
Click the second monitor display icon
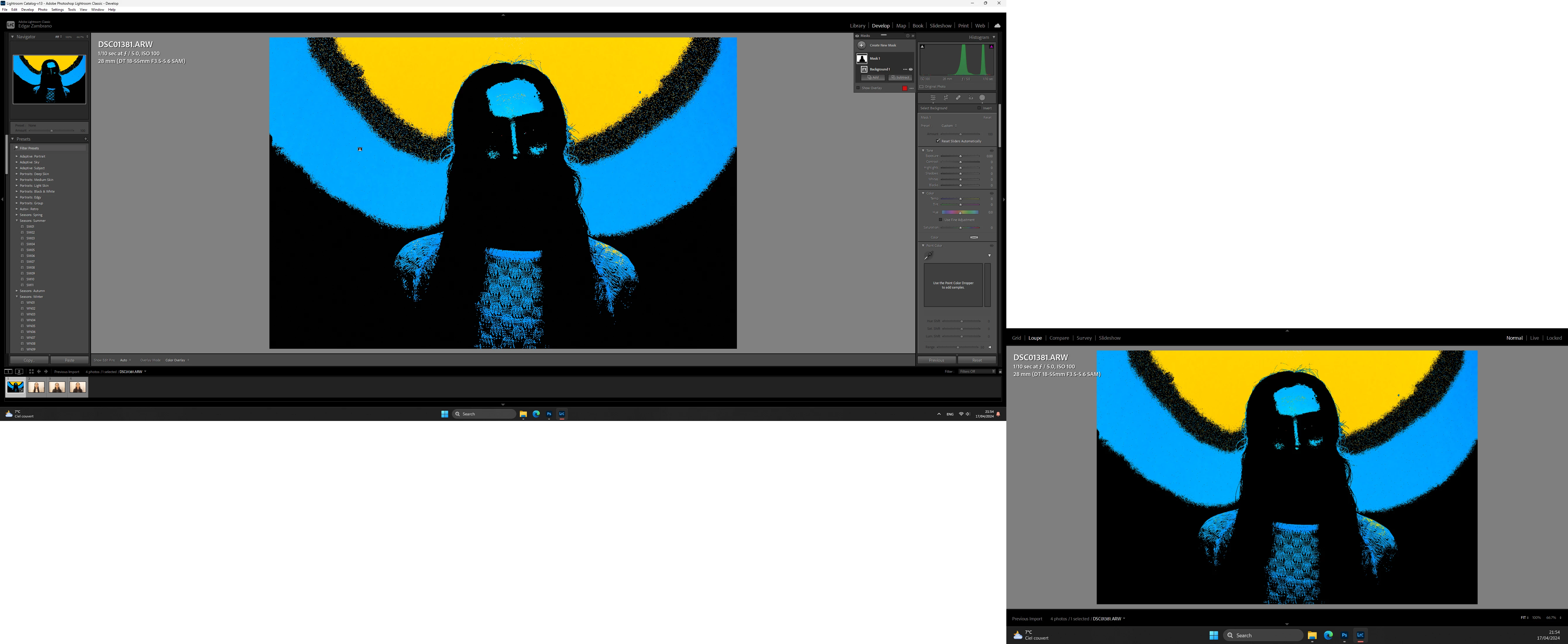click(19, 372)
